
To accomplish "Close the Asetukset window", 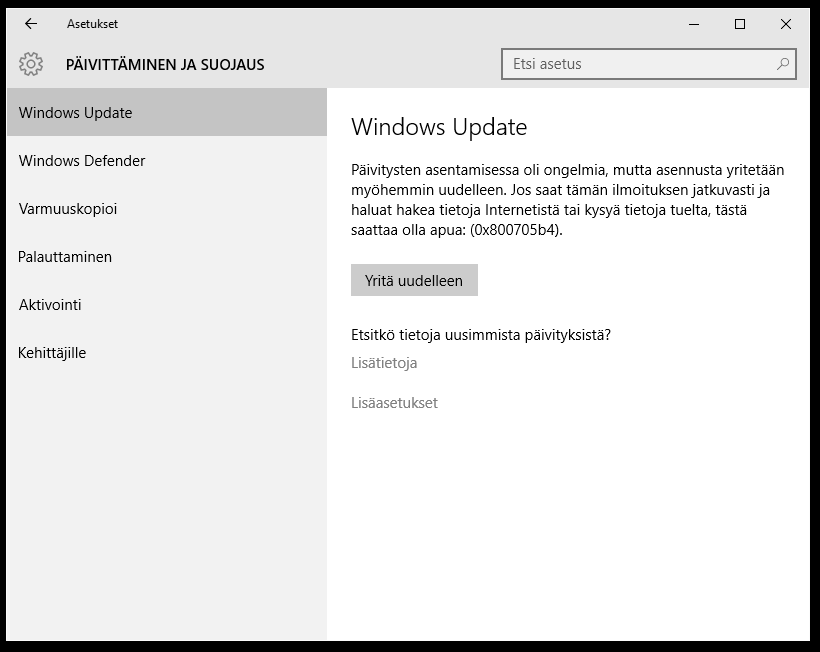I will [785, 24].
